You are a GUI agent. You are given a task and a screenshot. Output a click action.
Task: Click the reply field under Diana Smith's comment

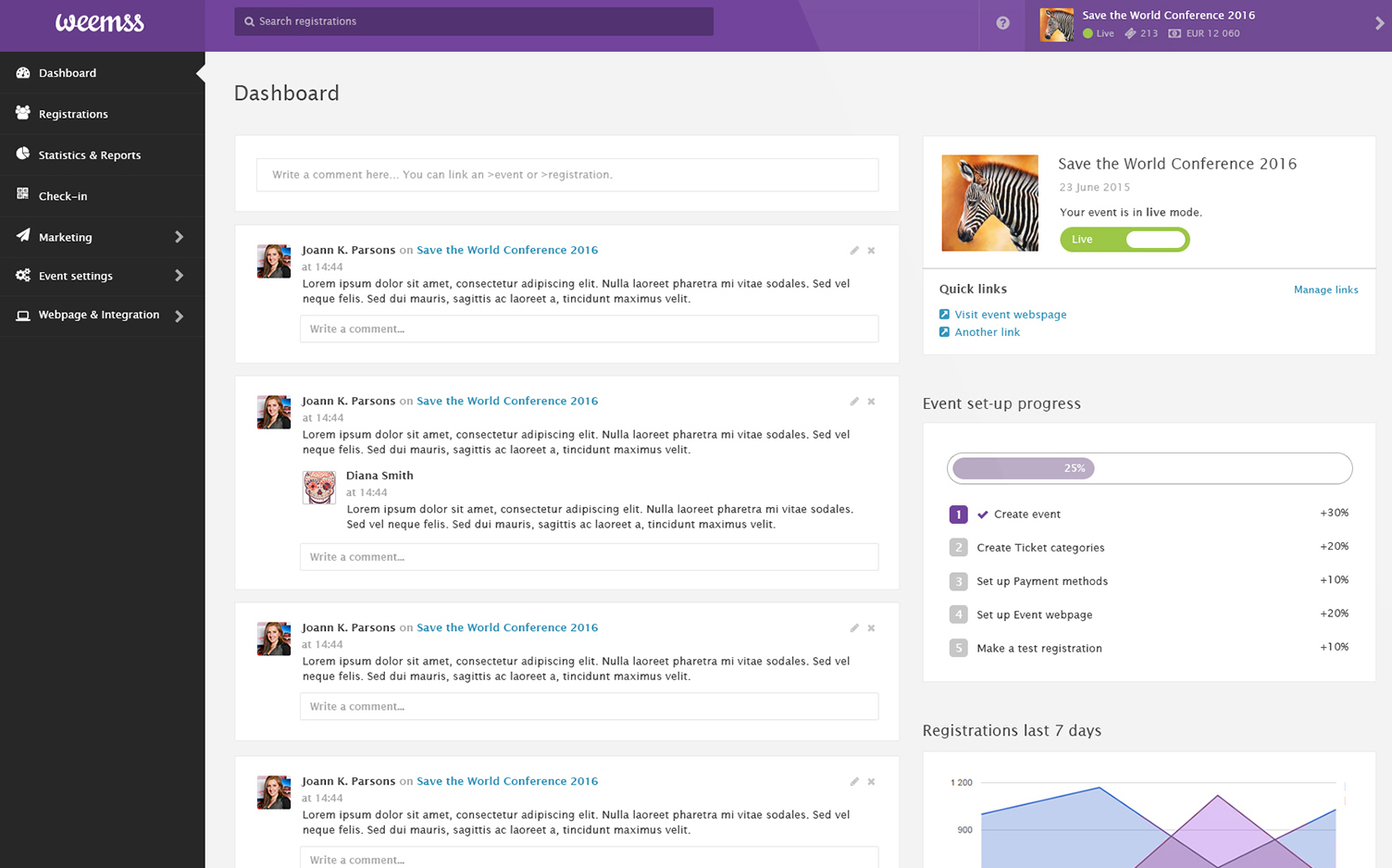(589, 557)
